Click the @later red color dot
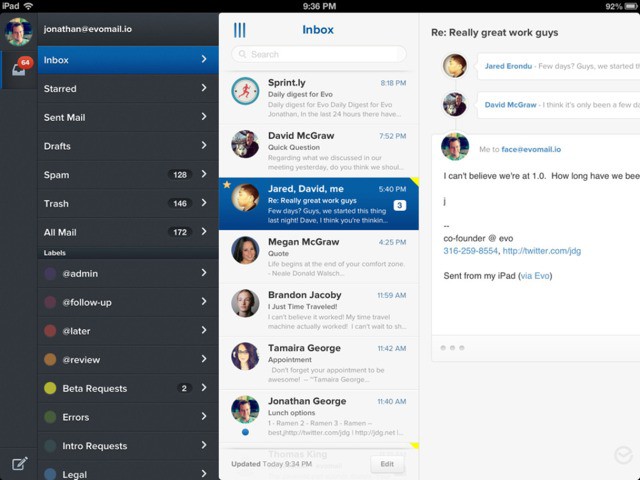The height and width of the screenshot is (480, 640). (x=50, y=331)
